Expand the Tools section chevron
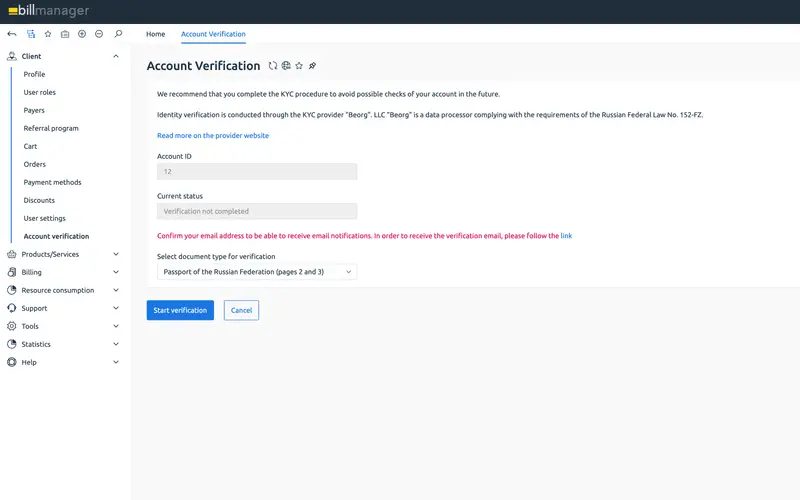The width and height of the screenshot is (800, 500). click(116, 326)
